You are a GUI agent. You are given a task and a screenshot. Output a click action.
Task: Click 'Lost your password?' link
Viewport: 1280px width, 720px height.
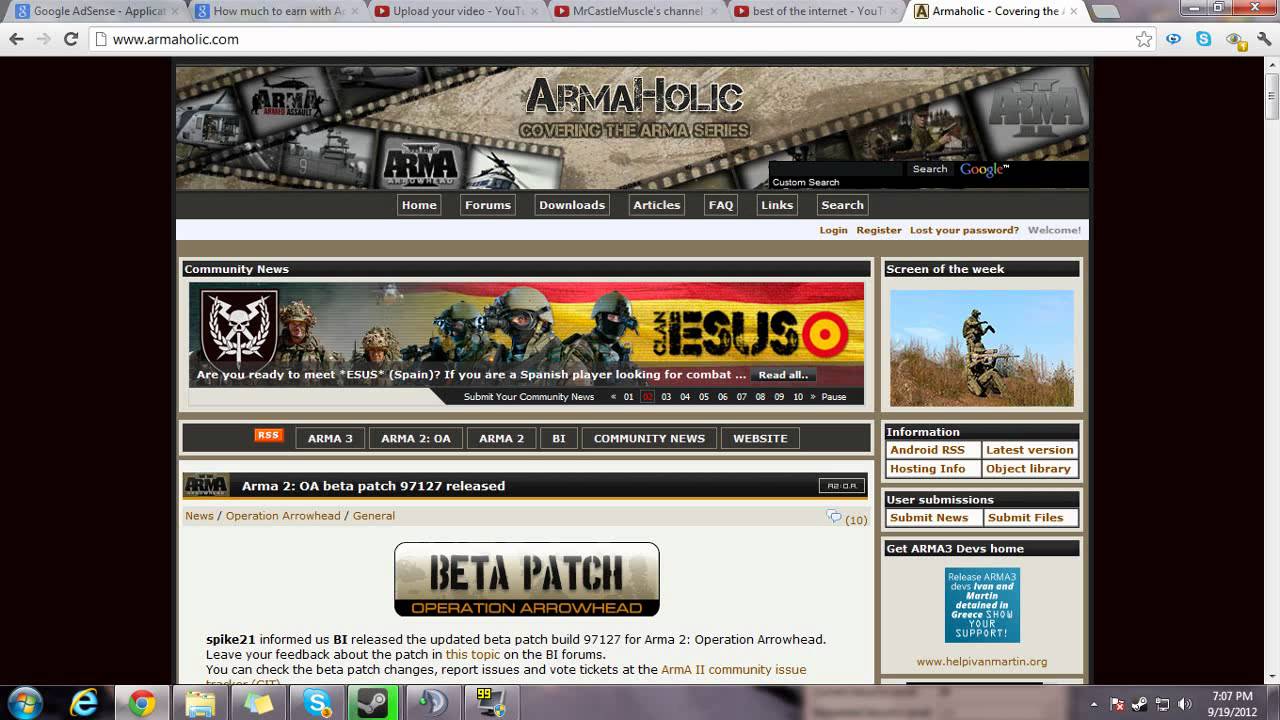point(964,230)
